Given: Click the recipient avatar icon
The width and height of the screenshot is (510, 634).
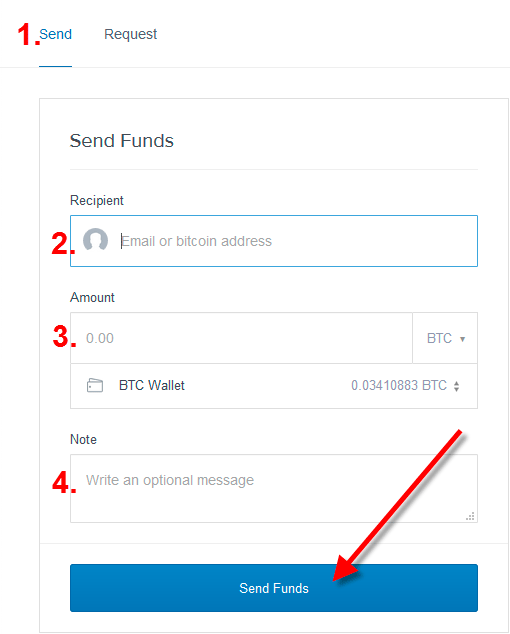Looking at the screenshot, I should [x=95, y=240].
